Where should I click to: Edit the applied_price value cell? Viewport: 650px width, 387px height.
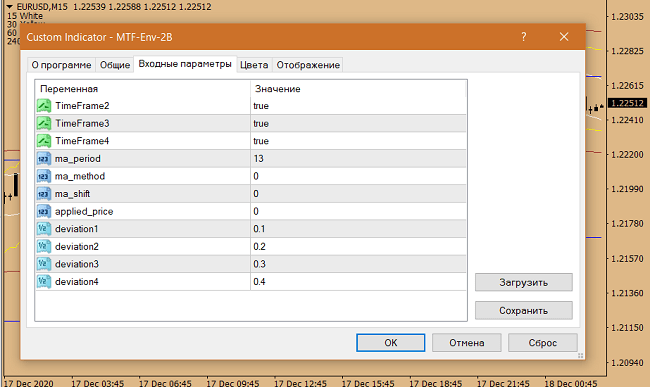[x=358, y=211]
